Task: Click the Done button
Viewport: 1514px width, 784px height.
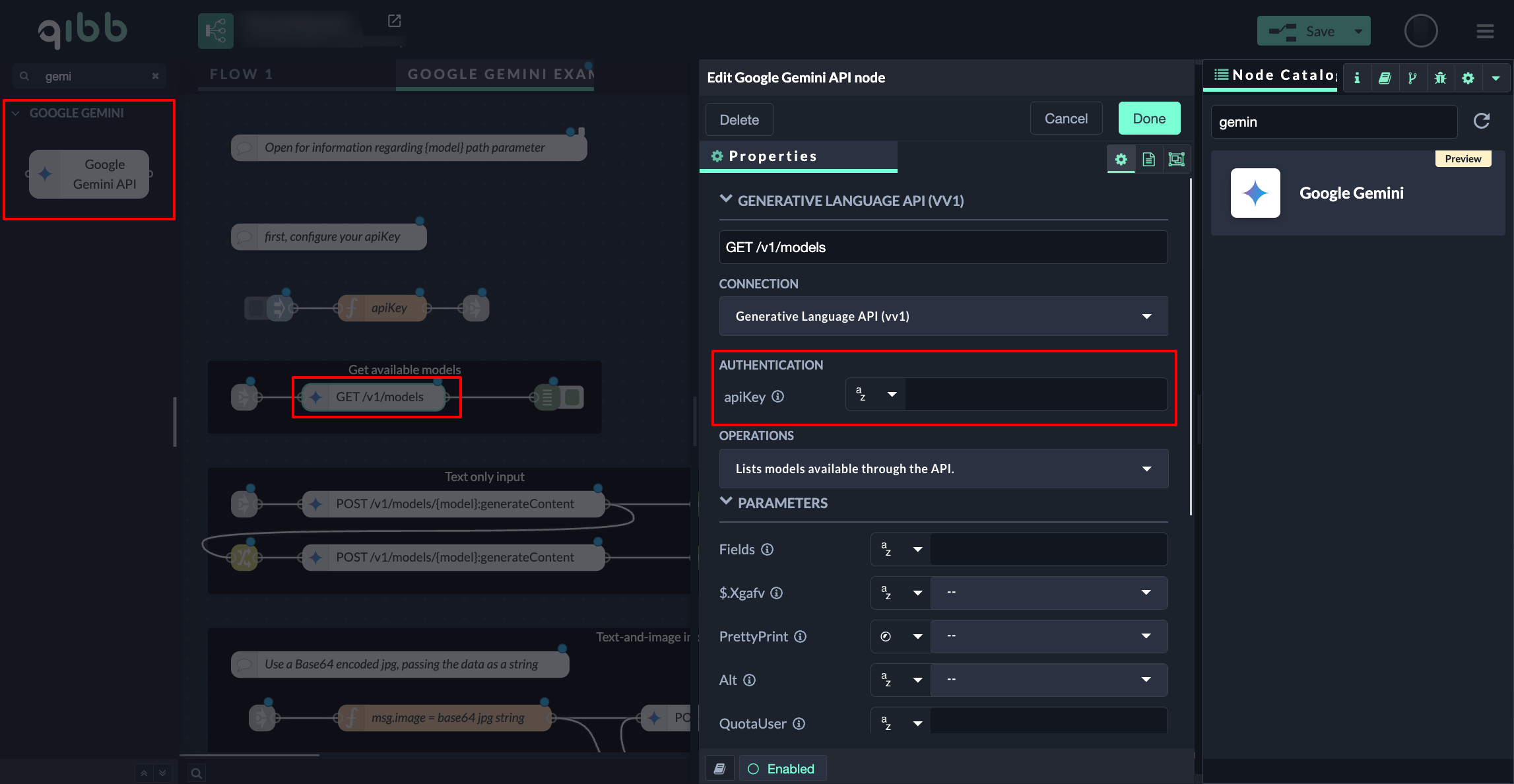Action: pyautogui.click(x=1148, y=119)
